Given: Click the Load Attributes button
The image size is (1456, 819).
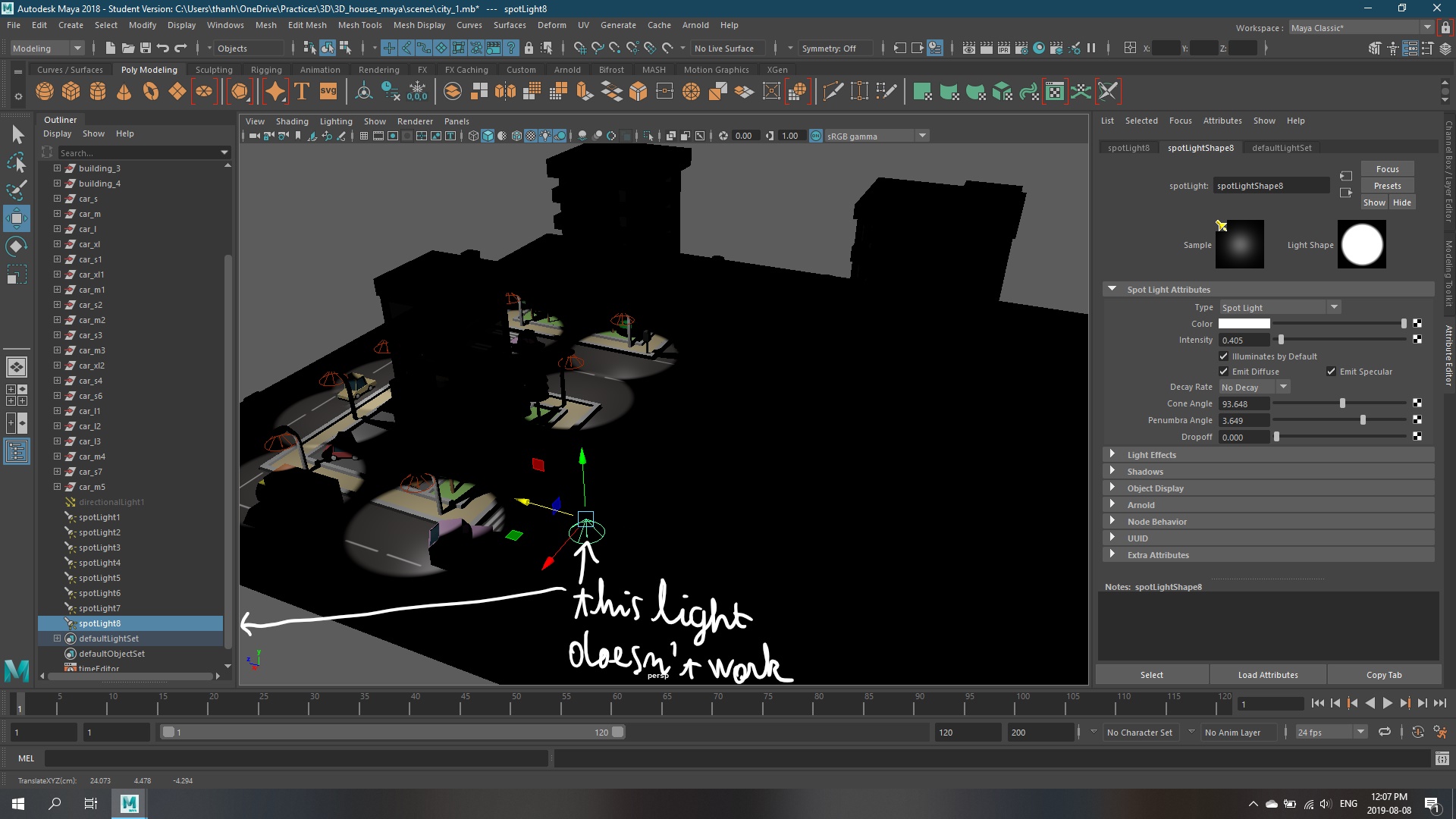Looking at the screenshot, I should pos(1267,674).
